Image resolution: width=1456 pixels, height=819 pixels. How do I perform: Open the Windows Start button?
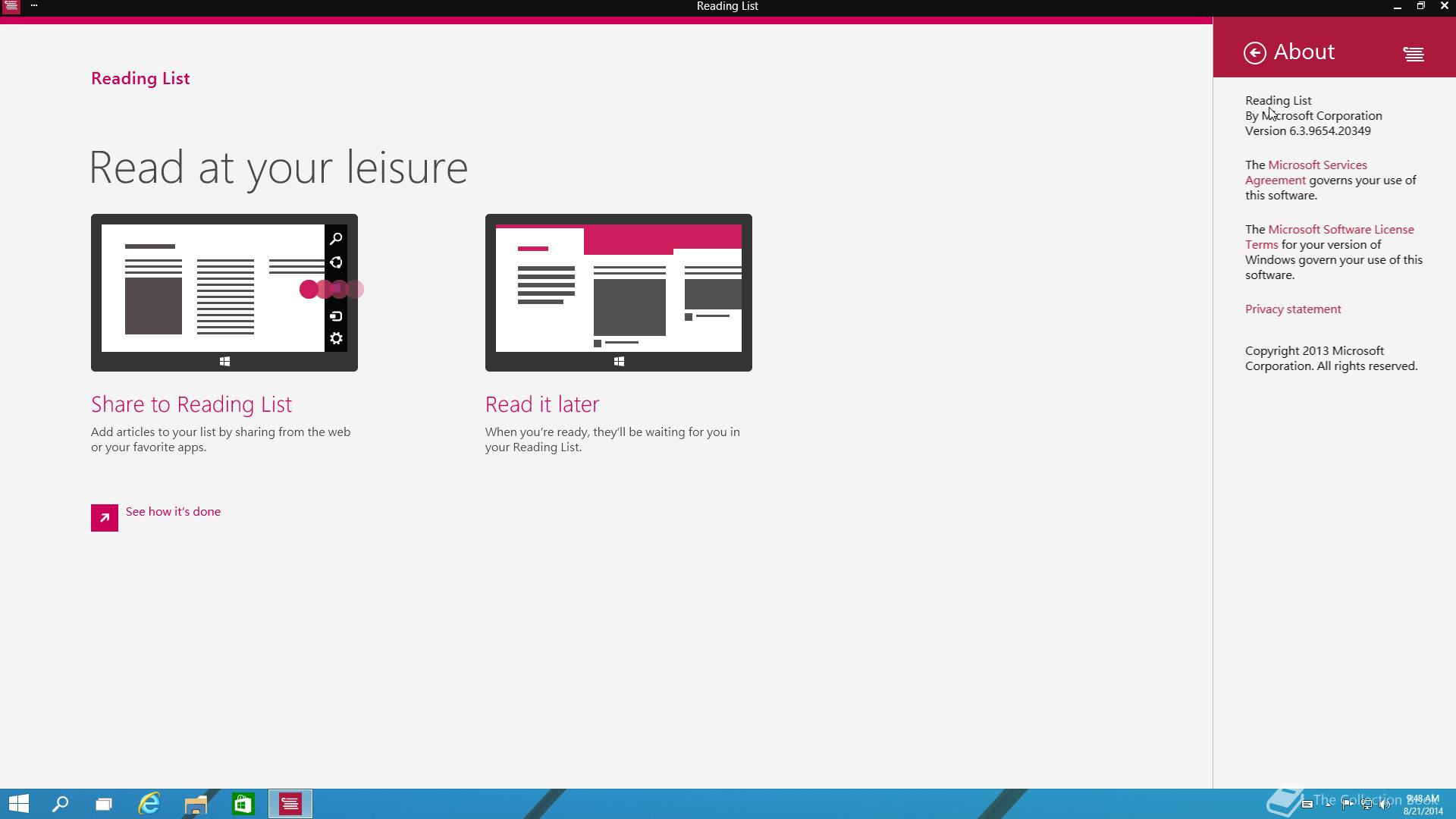pyautogui.click(x=18, y=804)
